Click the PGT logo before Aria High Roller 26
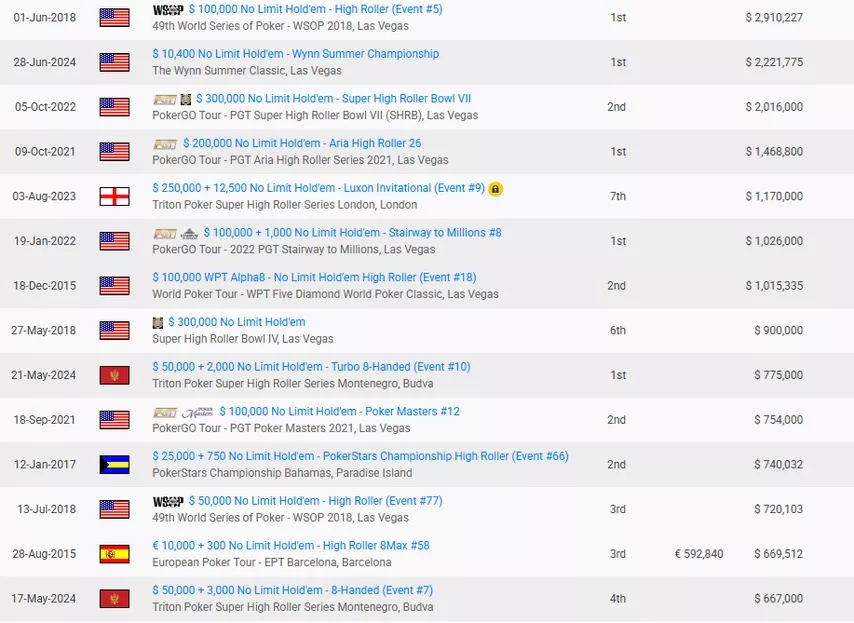854x623 pixels. click(x=164, y=144)
